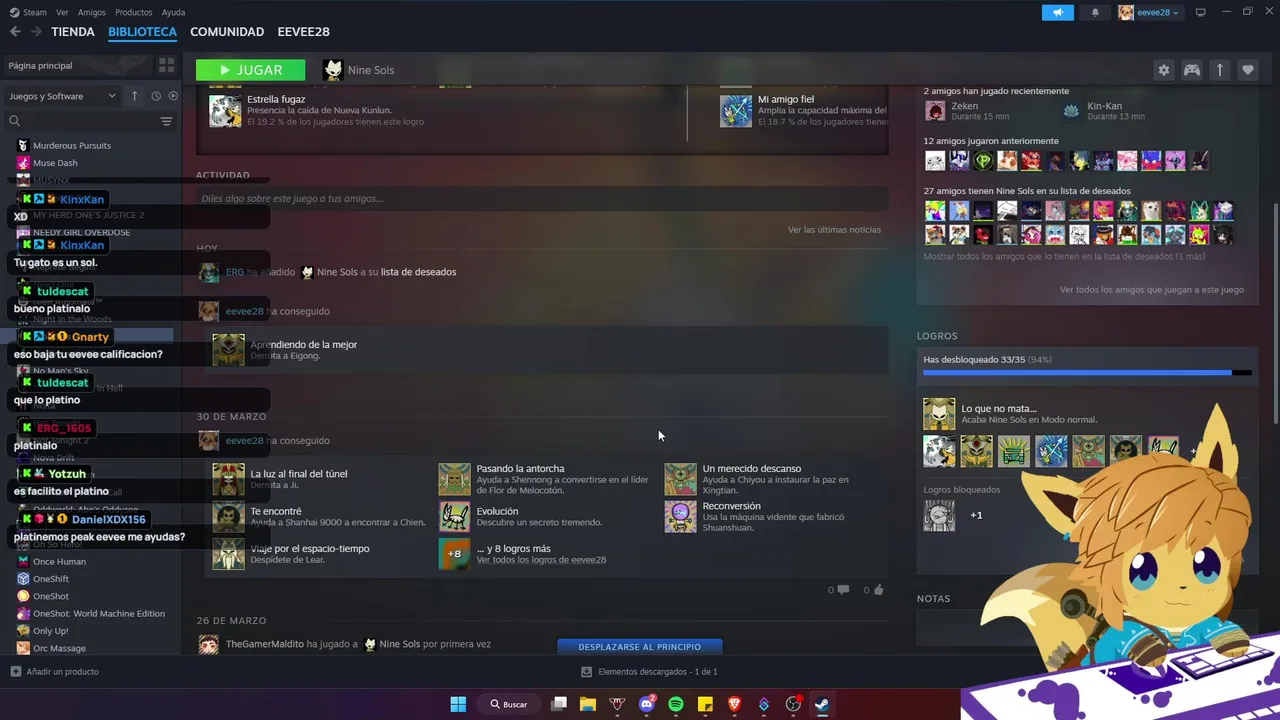Select OneShot in the game list
The width and height of the screenshot is (1280, 720).
coord(51,596)
